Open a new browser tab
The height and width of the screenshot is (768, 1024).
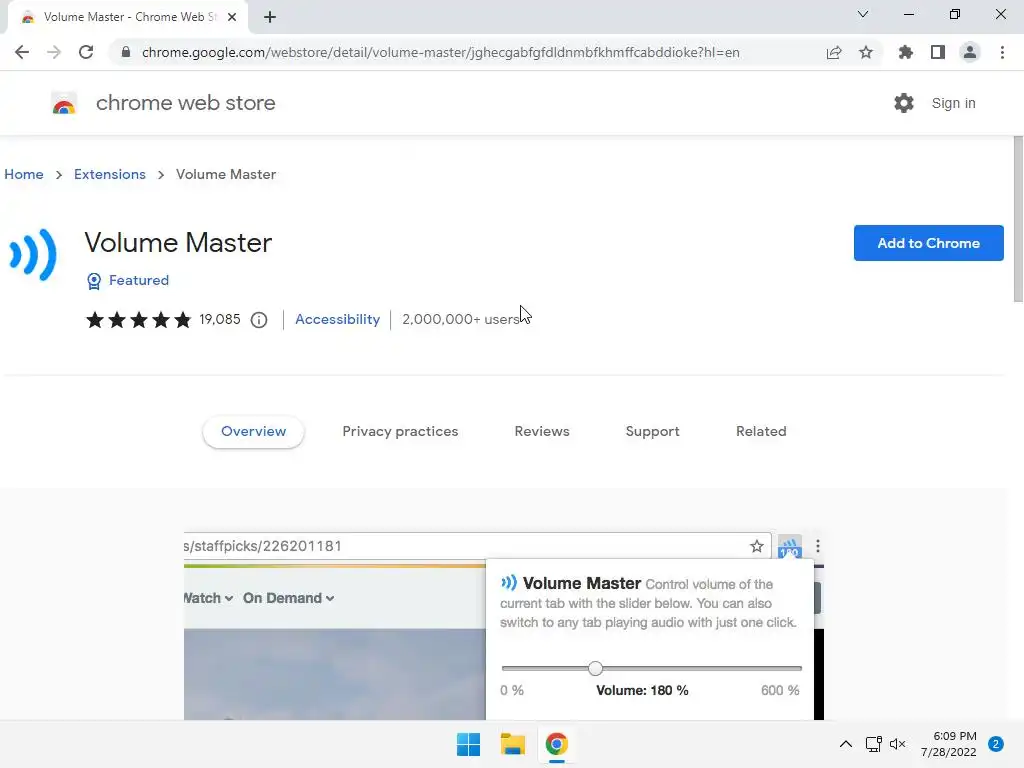[x=270, y=17]
